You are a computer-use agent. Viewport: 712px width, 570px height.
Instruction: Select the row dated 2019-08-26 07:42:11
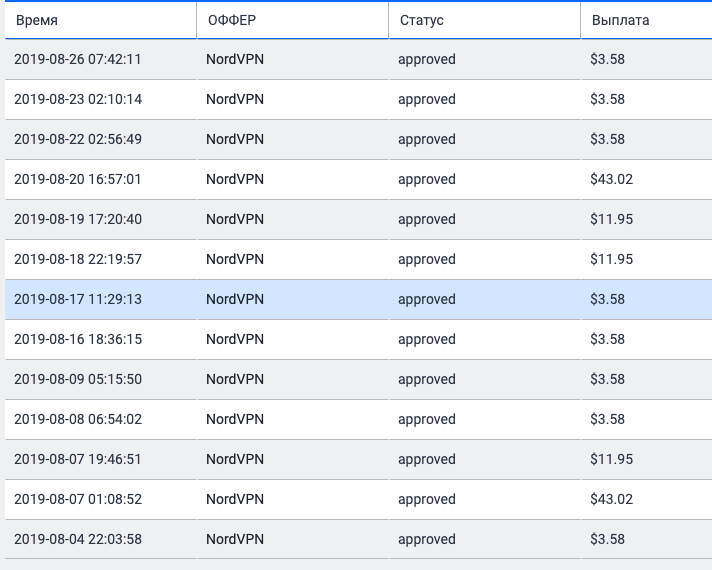[x=78, y=59]
